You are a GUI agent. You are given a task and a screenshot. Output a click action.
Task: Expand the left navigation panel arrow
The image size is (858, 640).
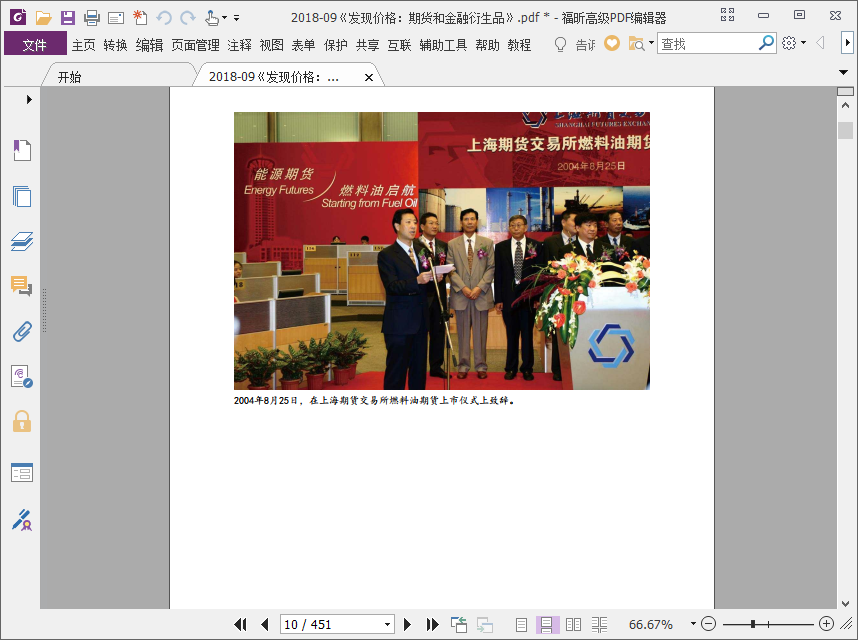pos(29,100)
